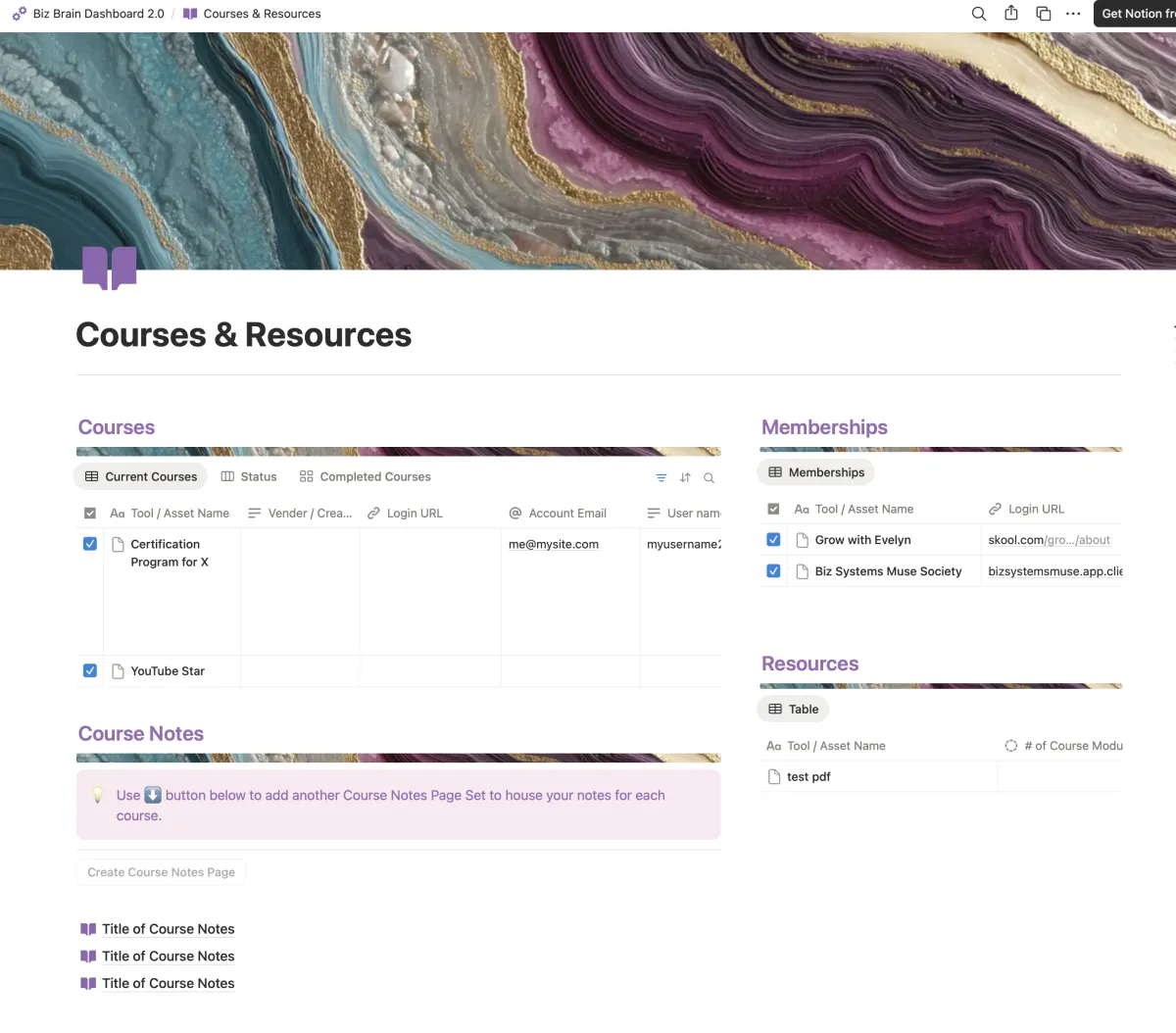
Task: Toggle checkbox in Memberships table header
Action: (773, 509)
